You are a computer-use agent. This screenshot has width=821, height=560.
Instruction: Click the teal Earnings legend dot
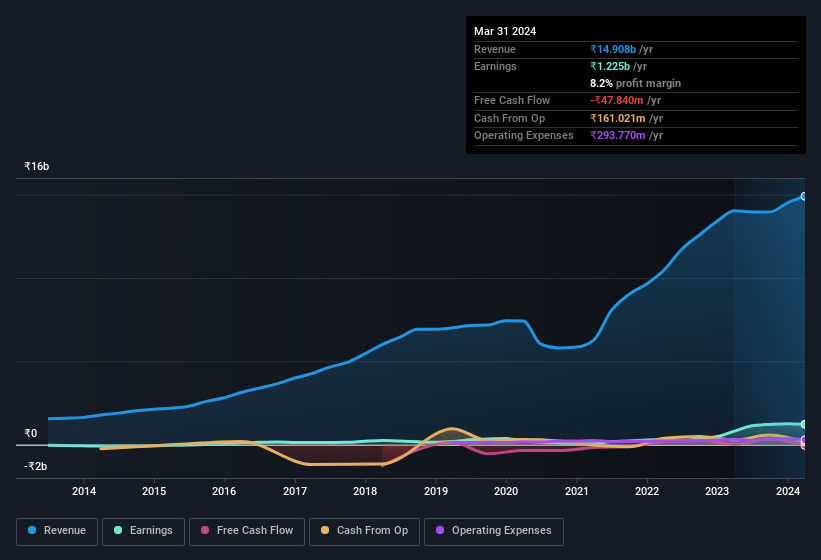[118, 530]
